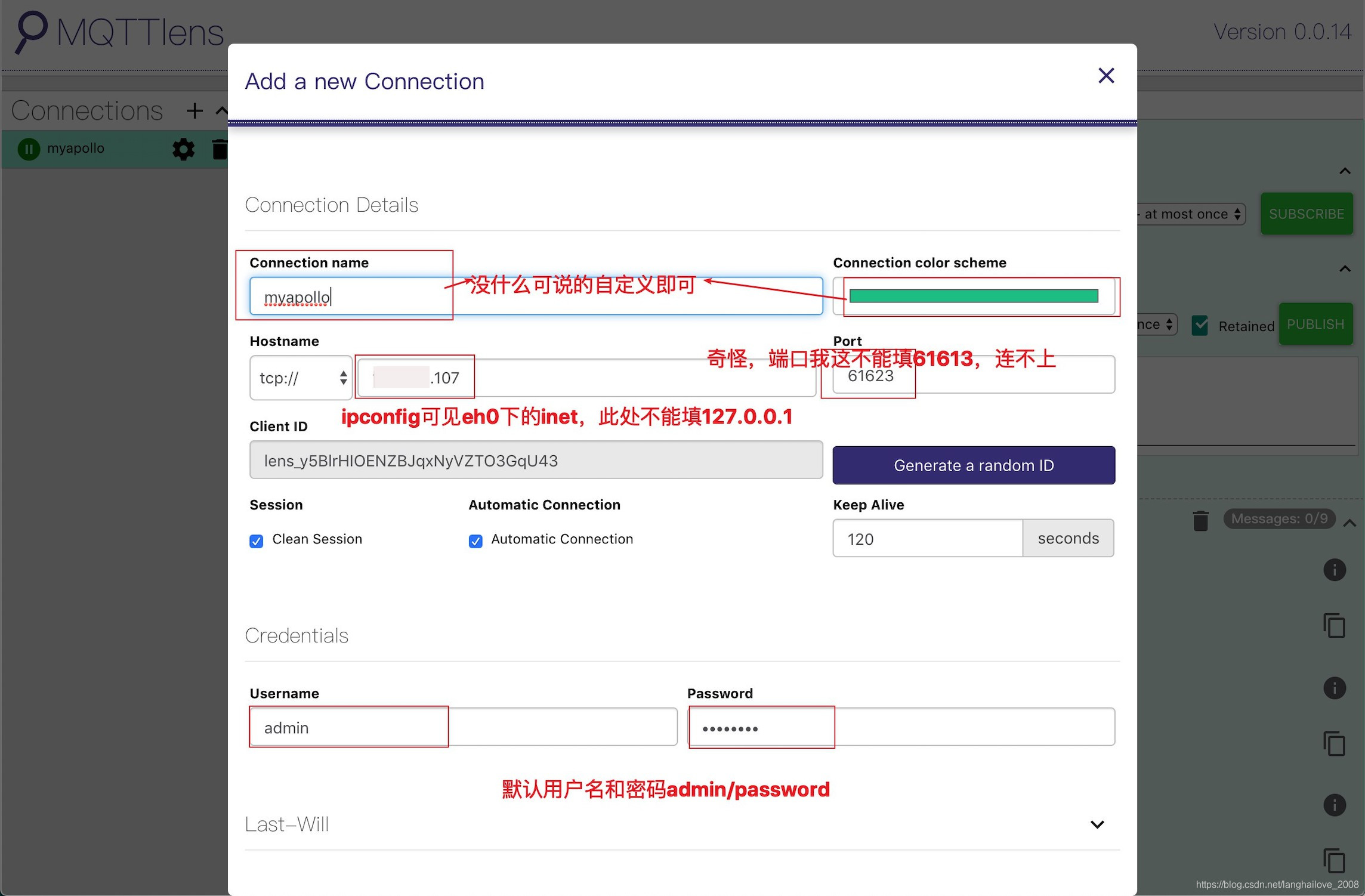
Task: Collapse the Subscribe section chevron
Action: [1345, 171]
